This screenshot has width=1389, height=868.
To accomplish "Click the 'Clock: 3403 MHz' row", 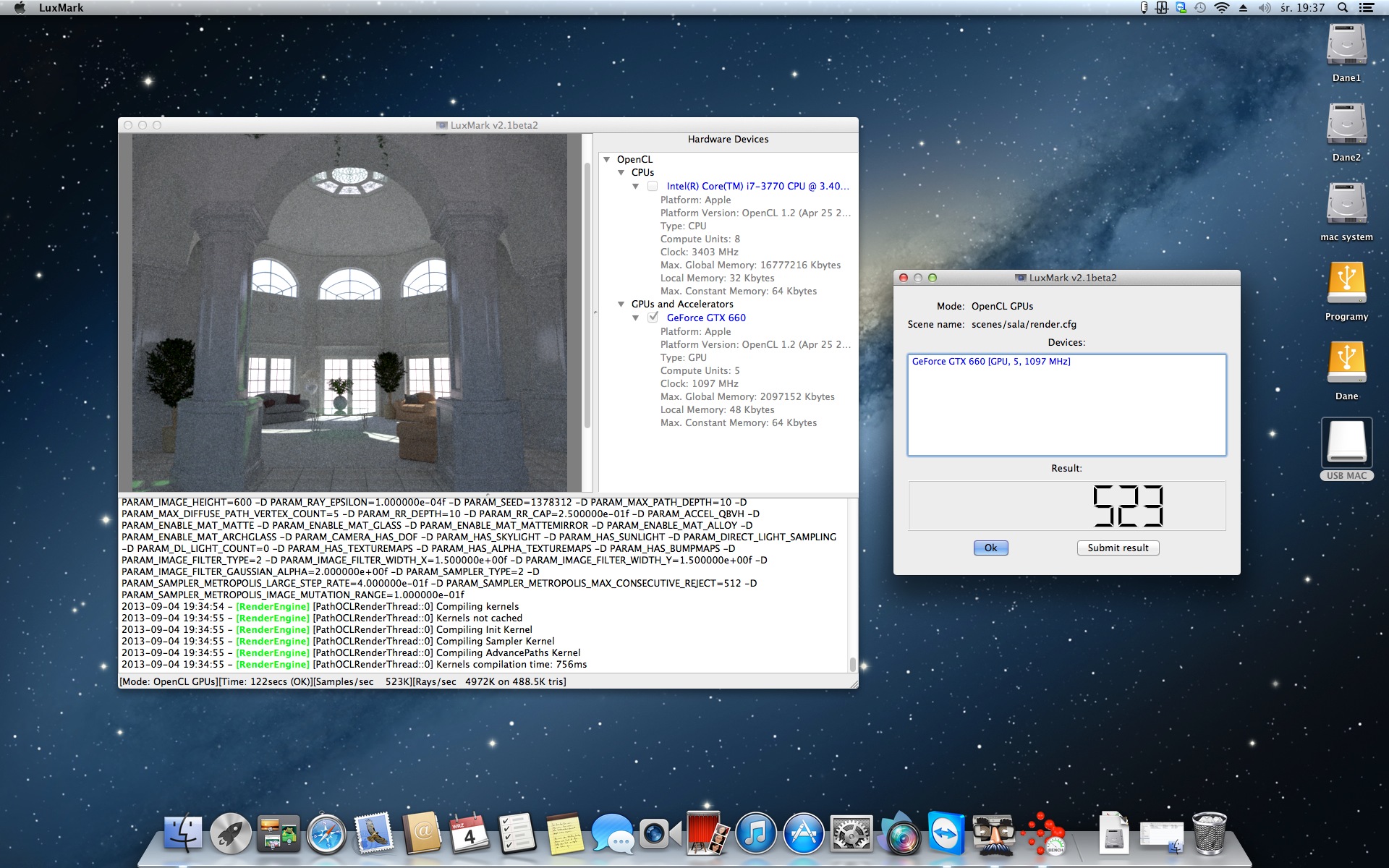I will click(x=699, y=252).
